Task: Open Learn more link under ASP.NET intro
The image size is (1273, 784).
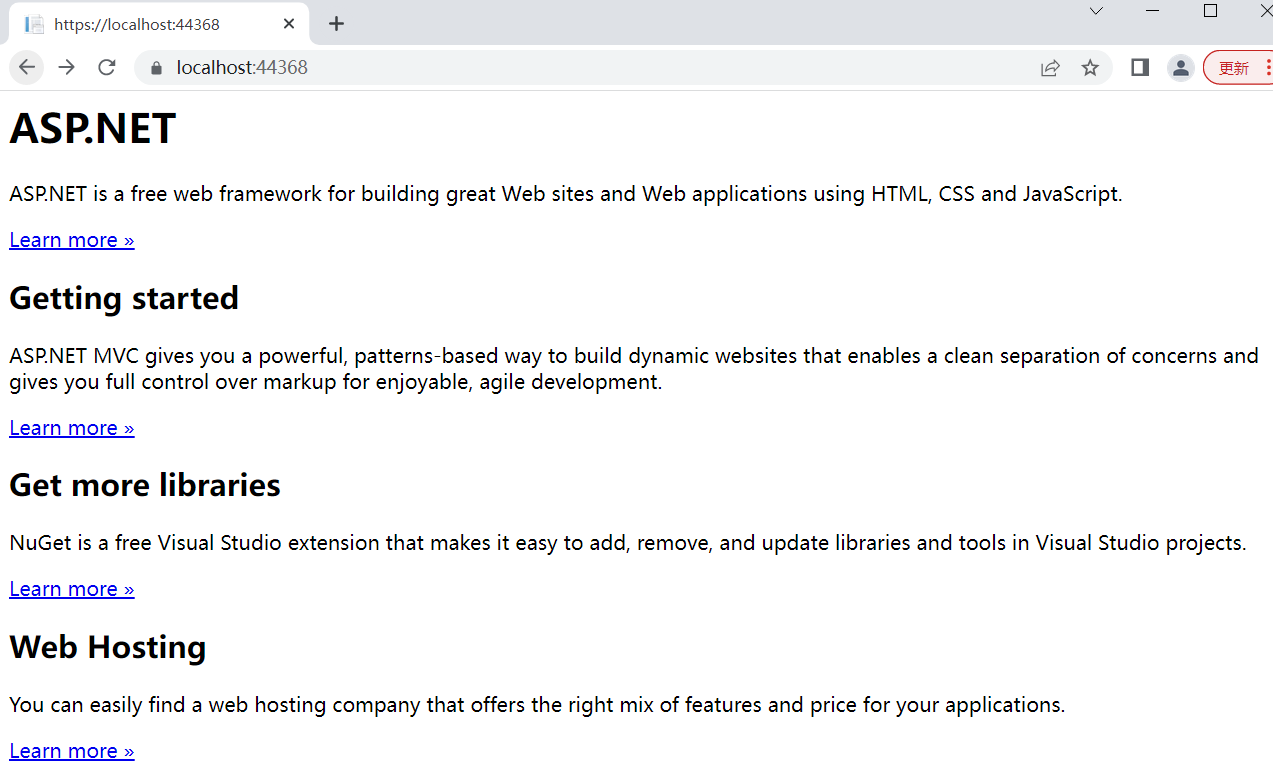Action: pos(72,240)
